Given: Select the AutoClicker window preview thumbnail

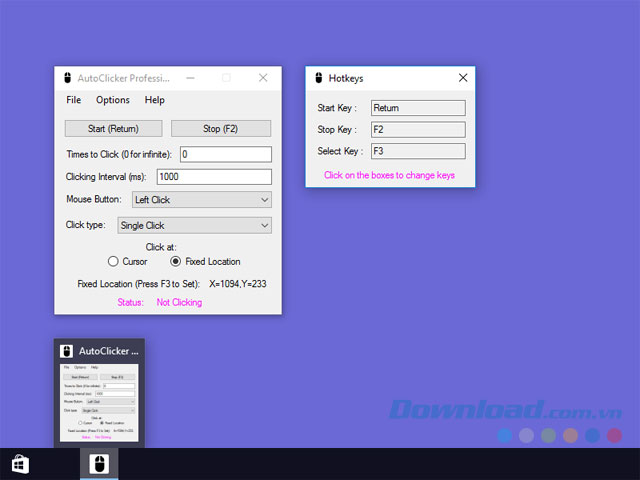Looking at the screenshot, I should (x=99, y=403).
